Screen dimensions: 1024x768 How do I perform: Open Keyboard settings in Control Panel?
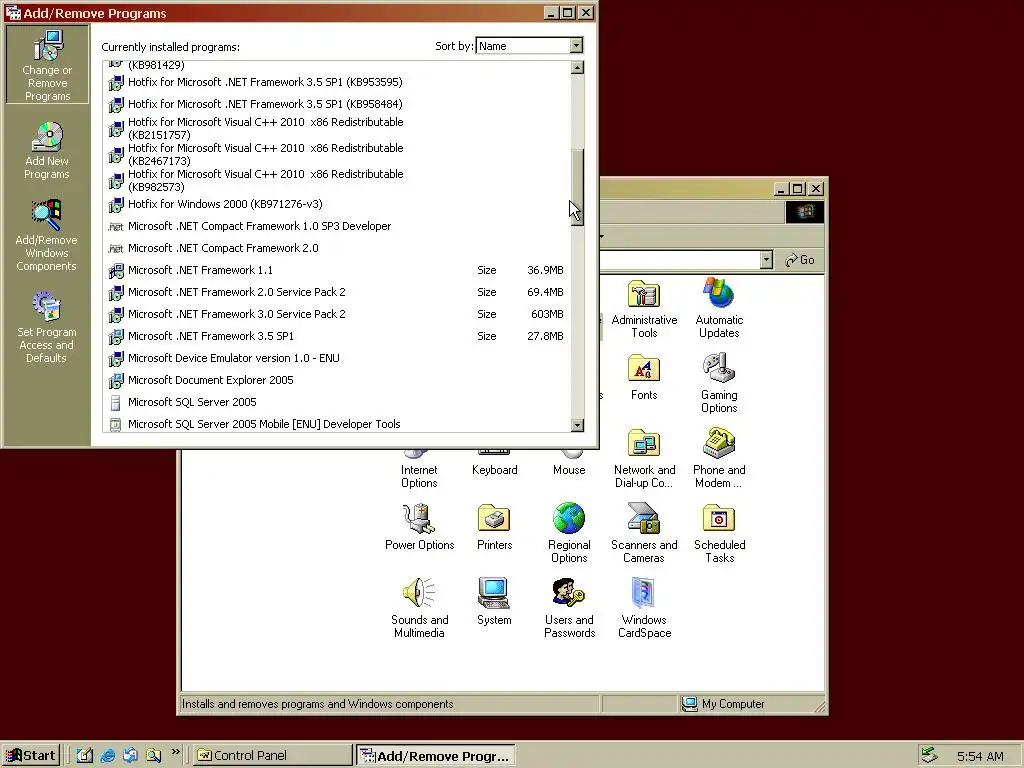[x=494, y=464]
